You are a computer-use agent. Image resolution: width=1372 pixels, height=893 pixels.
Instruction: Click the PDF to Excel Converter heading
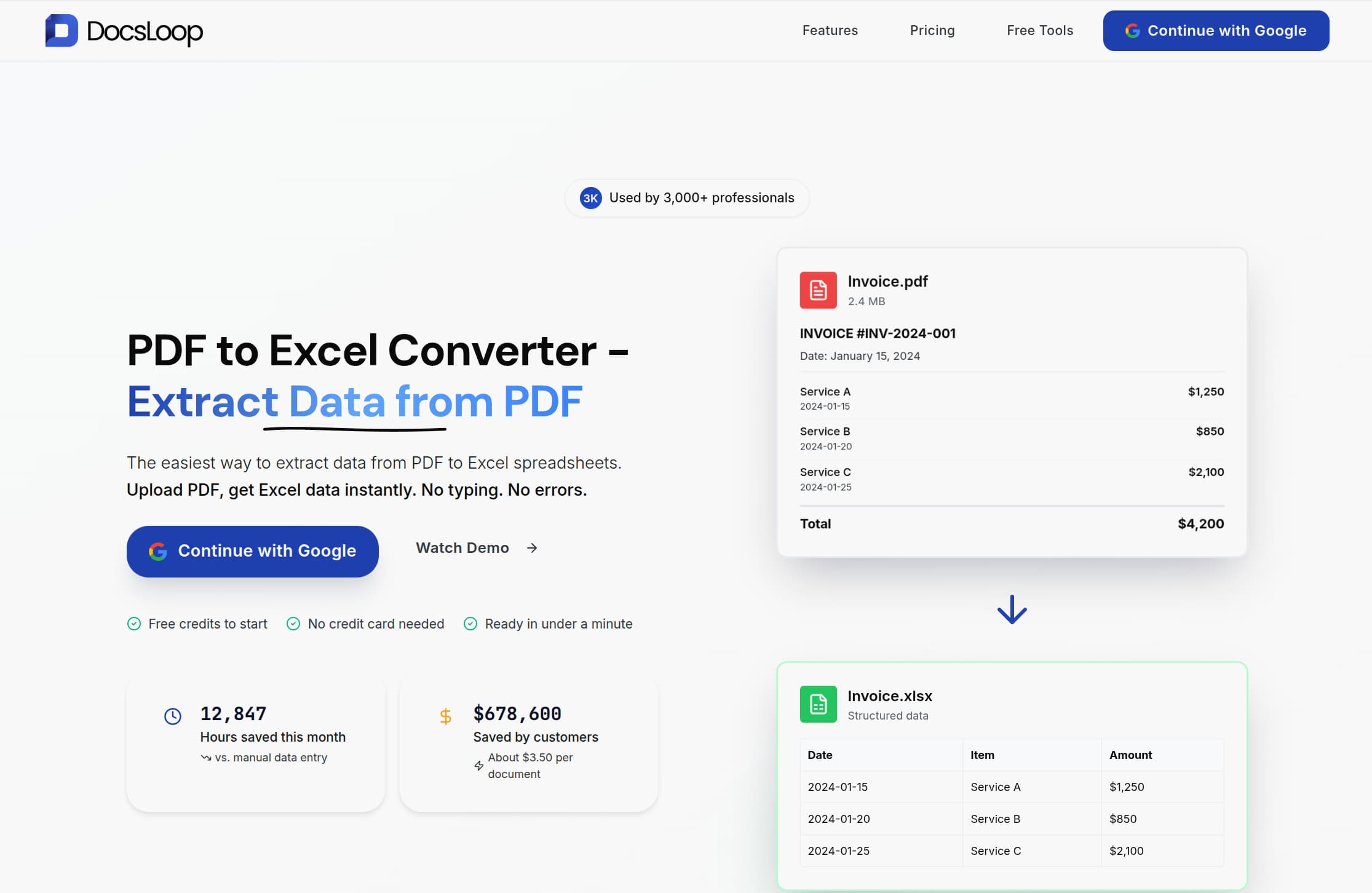pyautogui.click(x=378, y=351)
